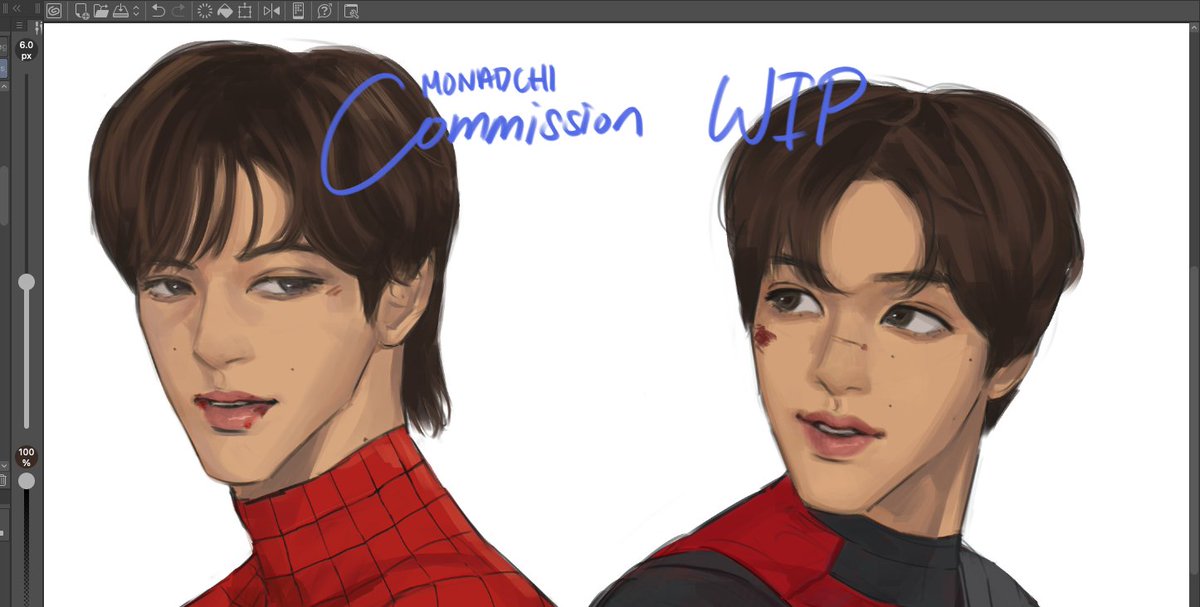The height and width of the screenshot is (607, 1200).
Task: Open an existing file from folder
Action: click(101, 12)
